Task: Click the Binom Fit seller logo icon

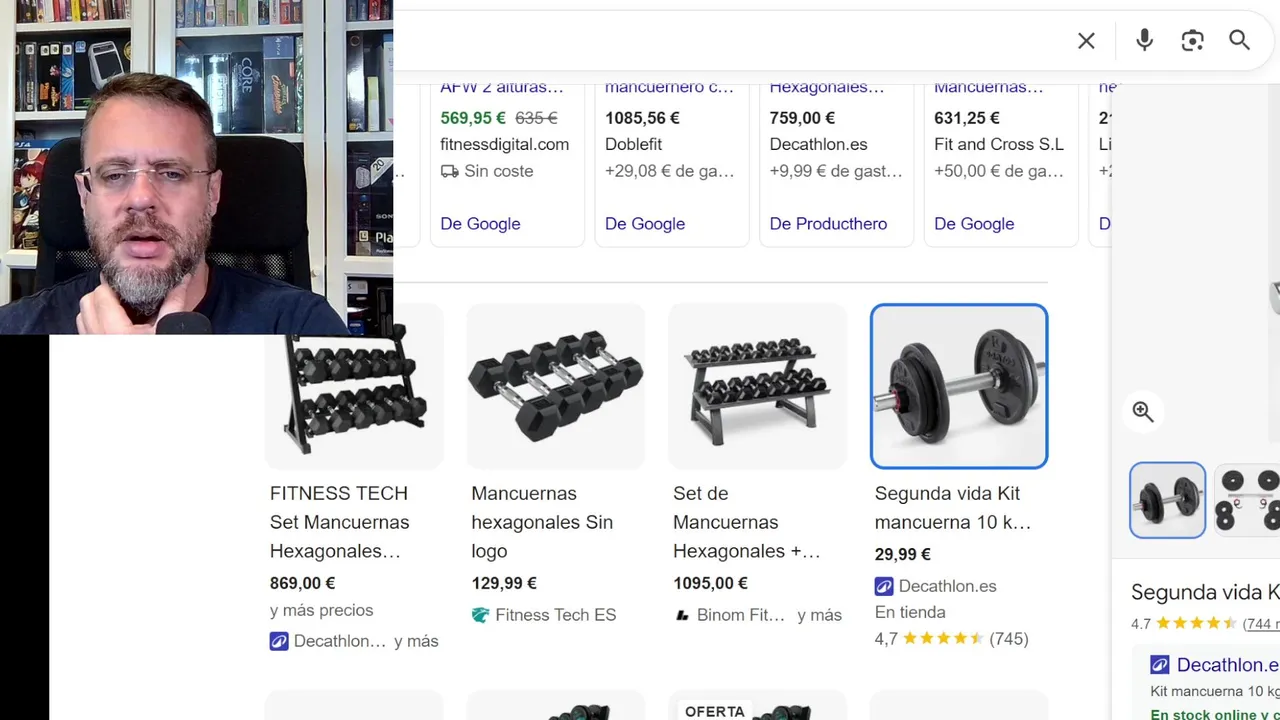Action: (x=682, y=615)
